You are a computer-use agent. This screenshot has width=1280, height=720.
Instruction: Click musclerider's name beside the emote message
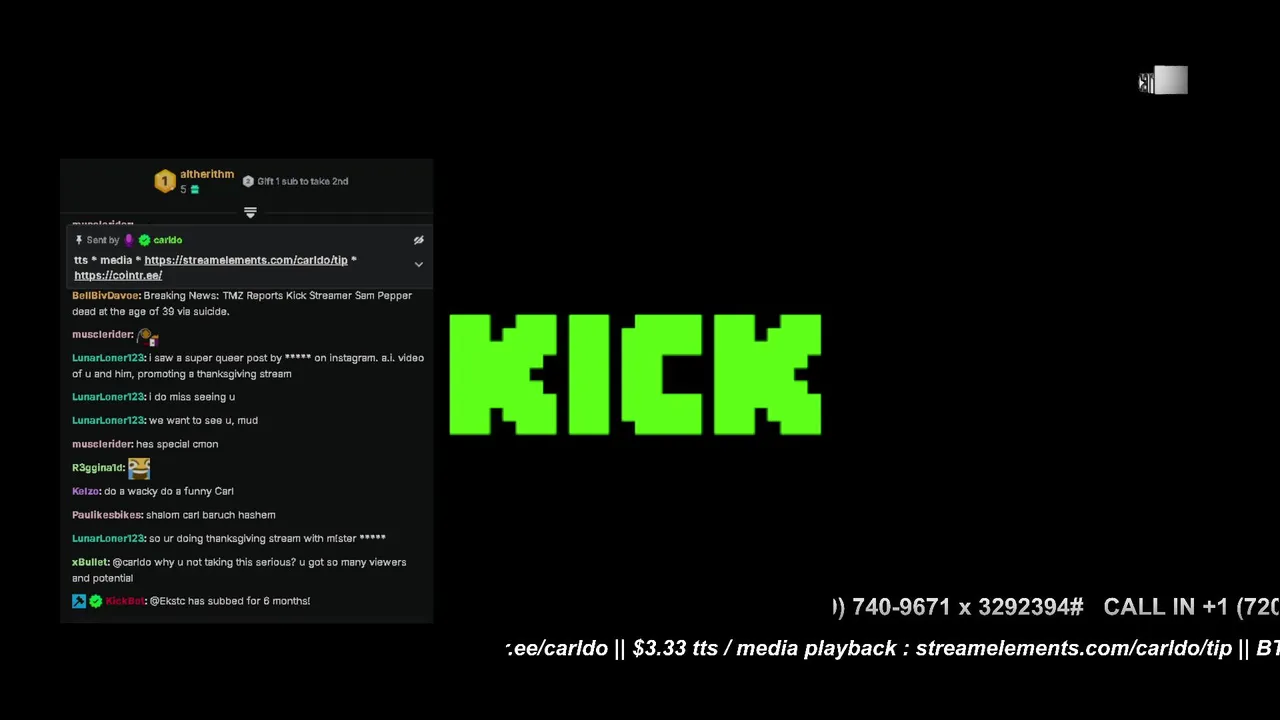101,334
